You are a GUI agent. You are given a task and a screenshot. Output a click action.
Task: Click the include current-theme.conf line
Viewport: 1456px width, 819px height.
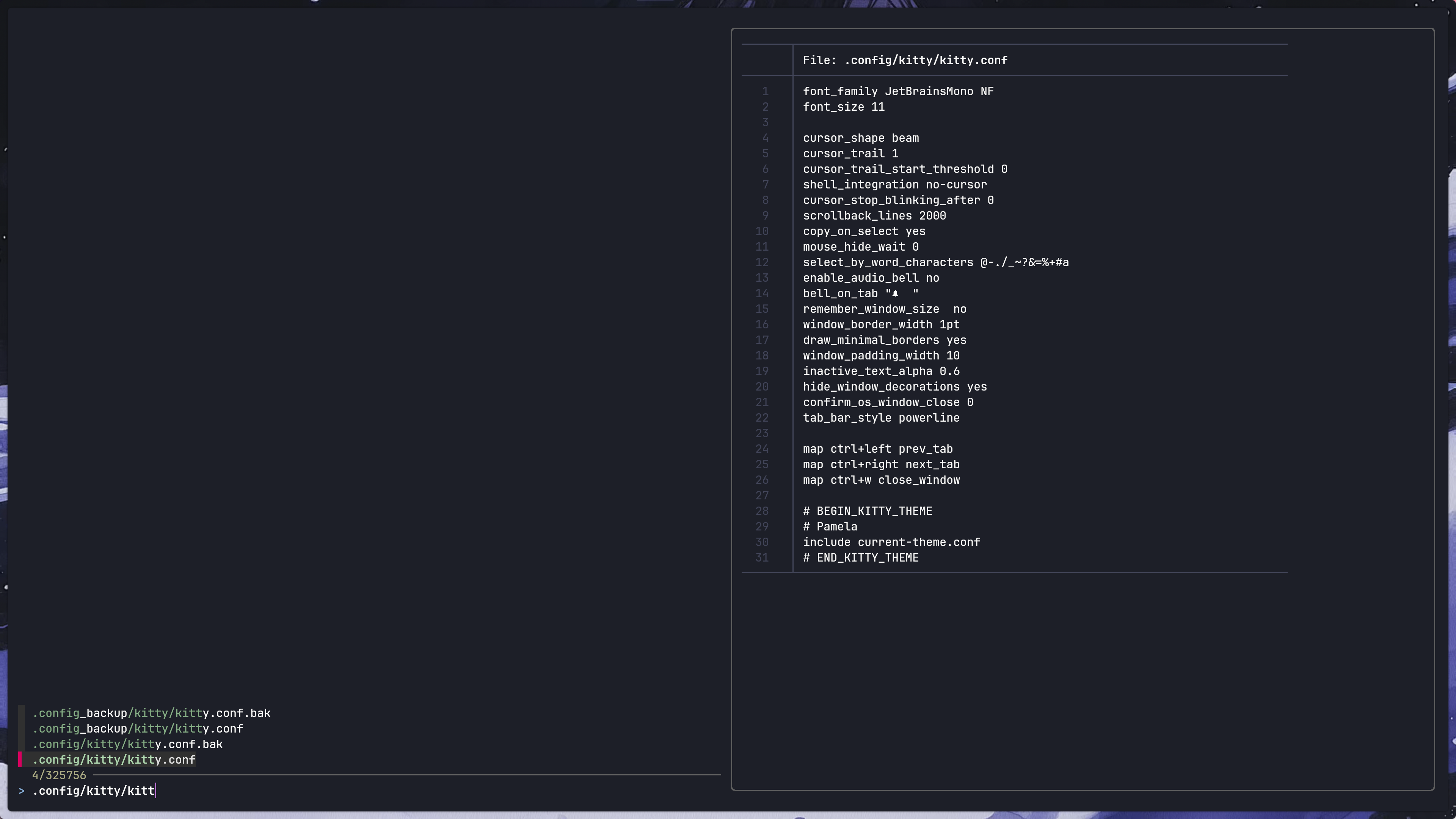point(891,542)
